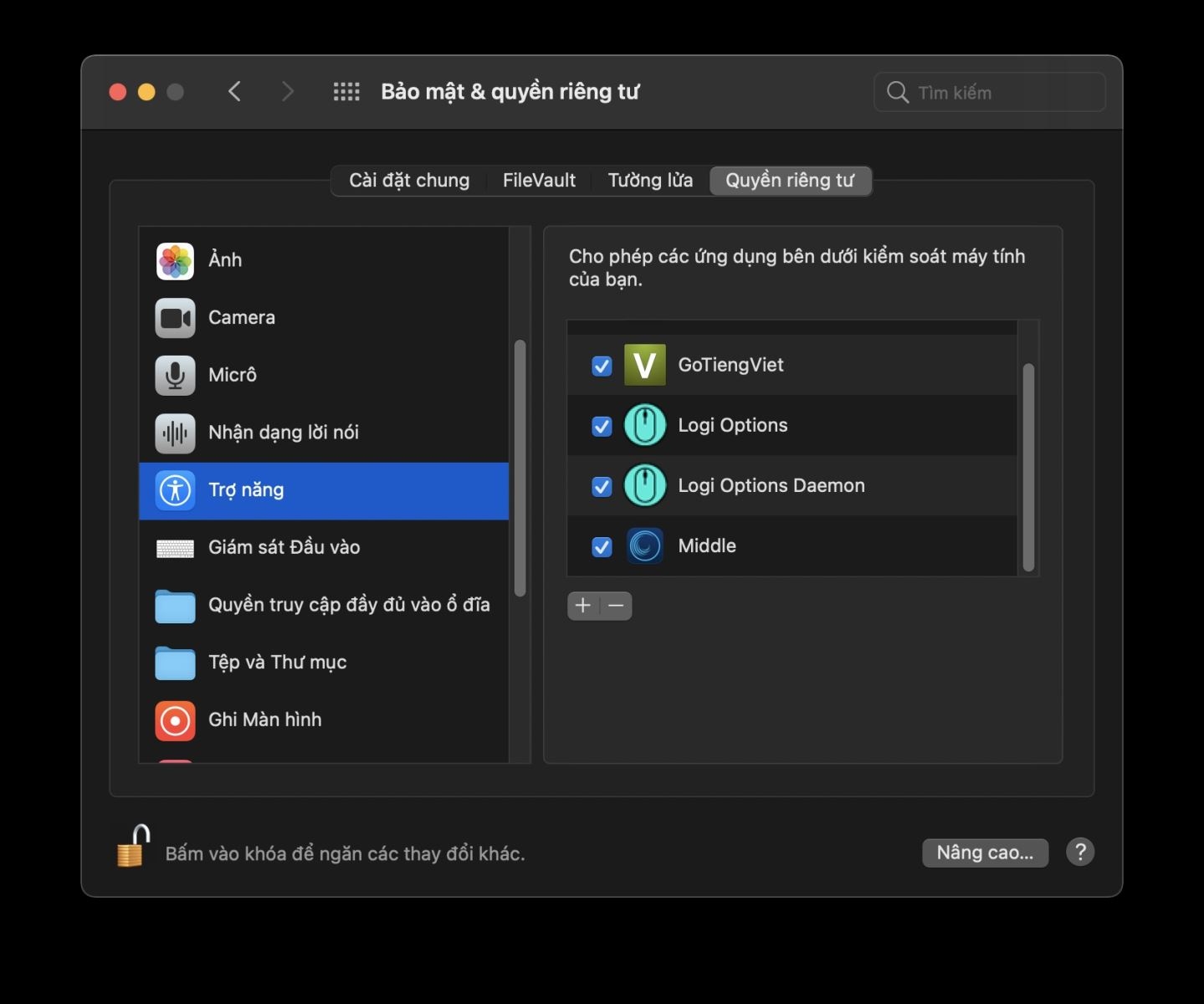This screenshot has width=1204, height=1004.
Task: Remove an app with the minus button
Action: coord(617,606)
